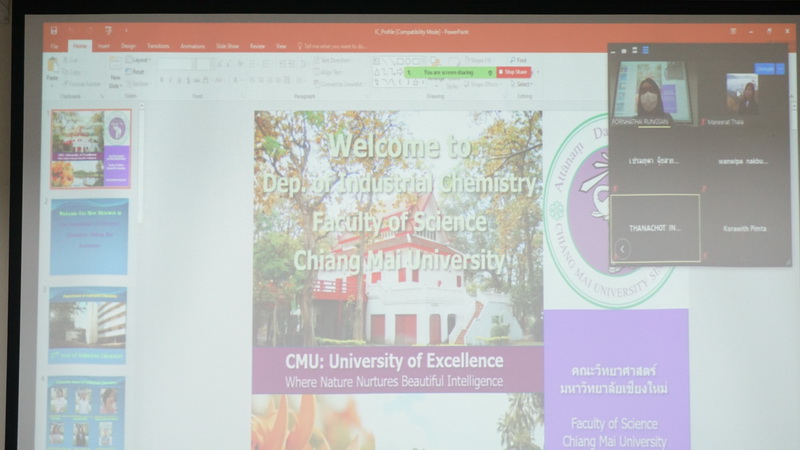
Task: Toggle Italic formatting in Font group
Action: 170,80
